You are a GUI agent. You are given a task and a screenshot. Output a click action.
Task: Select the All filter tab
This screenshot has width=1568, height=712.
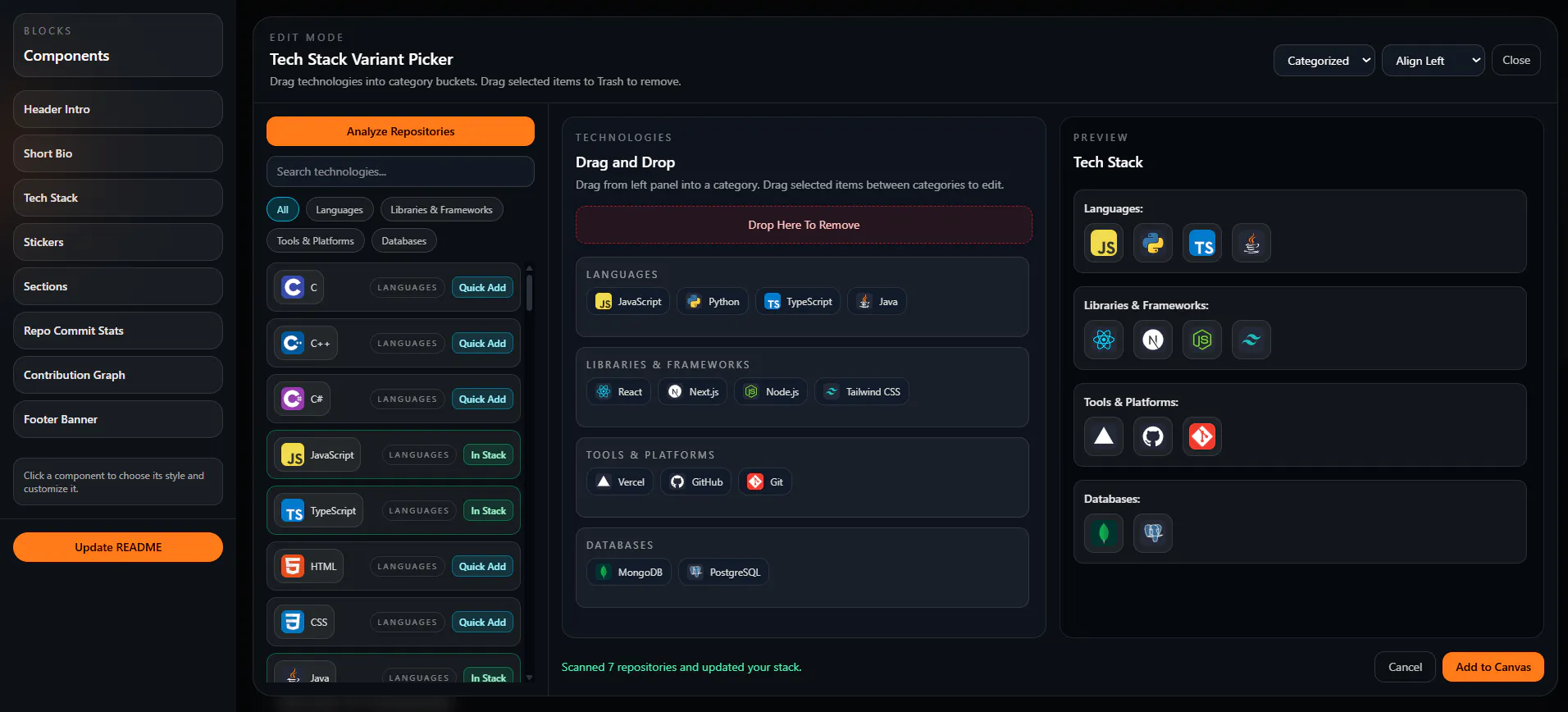point(283,210)
